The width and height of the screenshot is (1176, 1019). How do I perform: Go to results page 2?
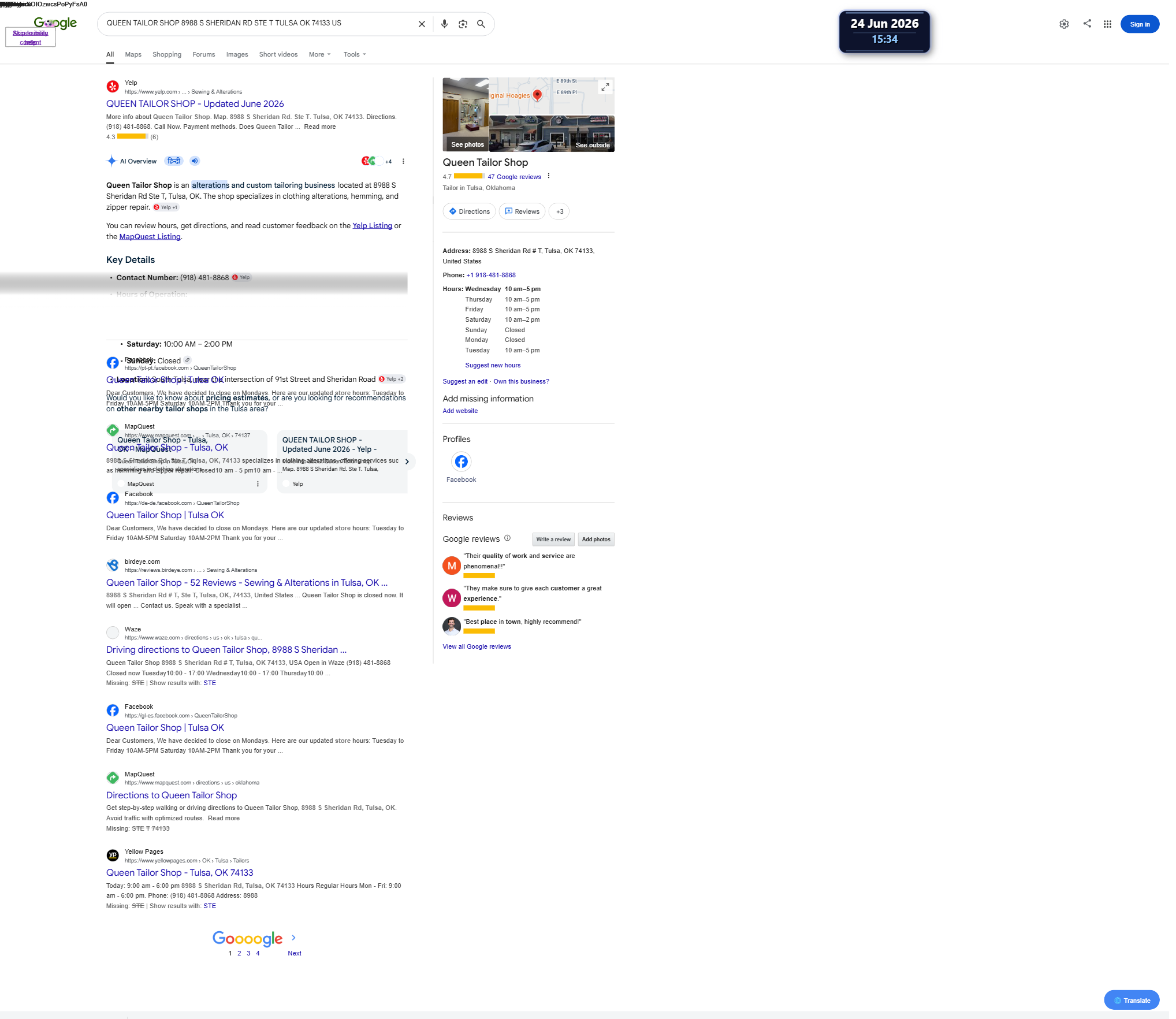pyautogui.click(x=239, y=953)
